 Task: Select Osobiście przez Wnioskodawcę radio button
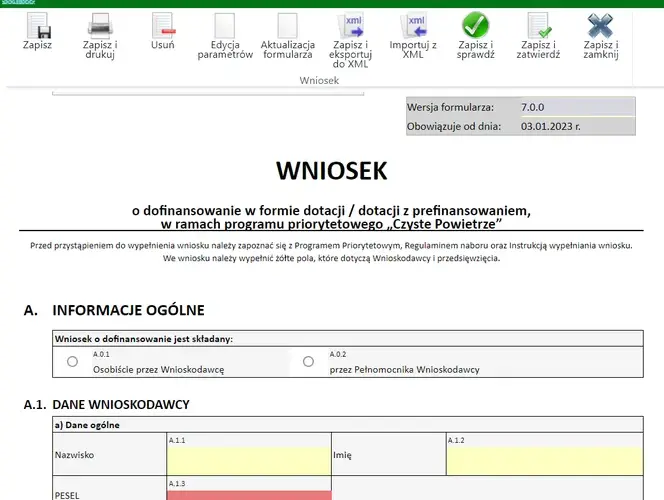72,362
